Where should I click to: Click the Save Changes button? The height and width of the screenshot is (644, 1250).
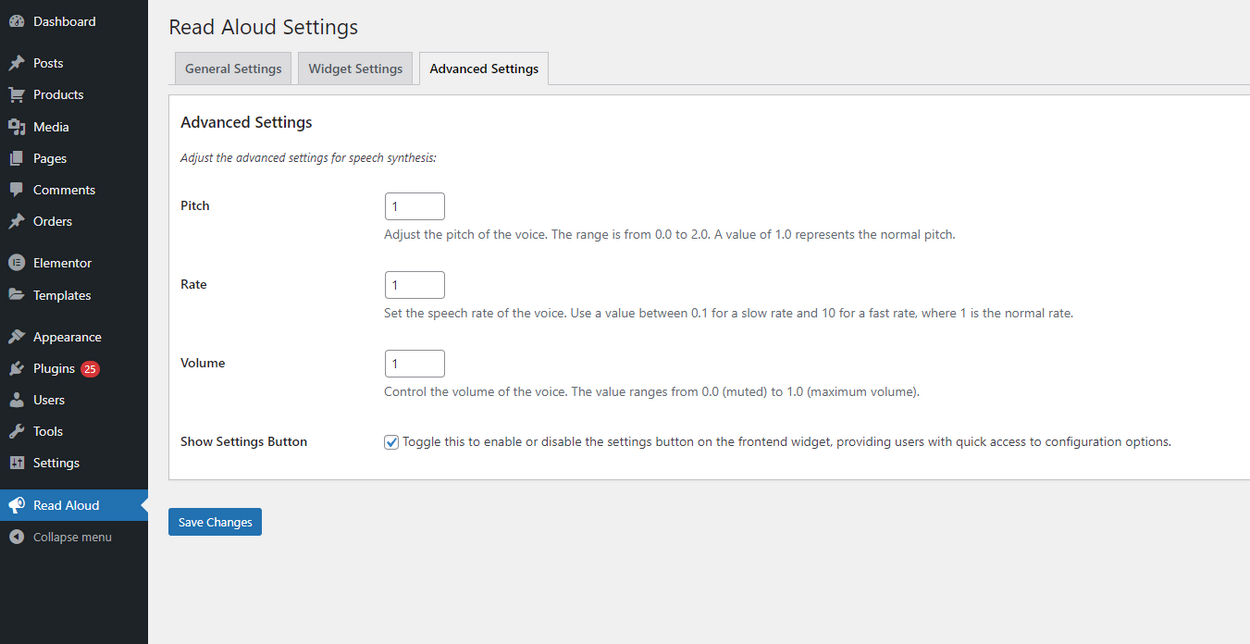tap(215, 522)
